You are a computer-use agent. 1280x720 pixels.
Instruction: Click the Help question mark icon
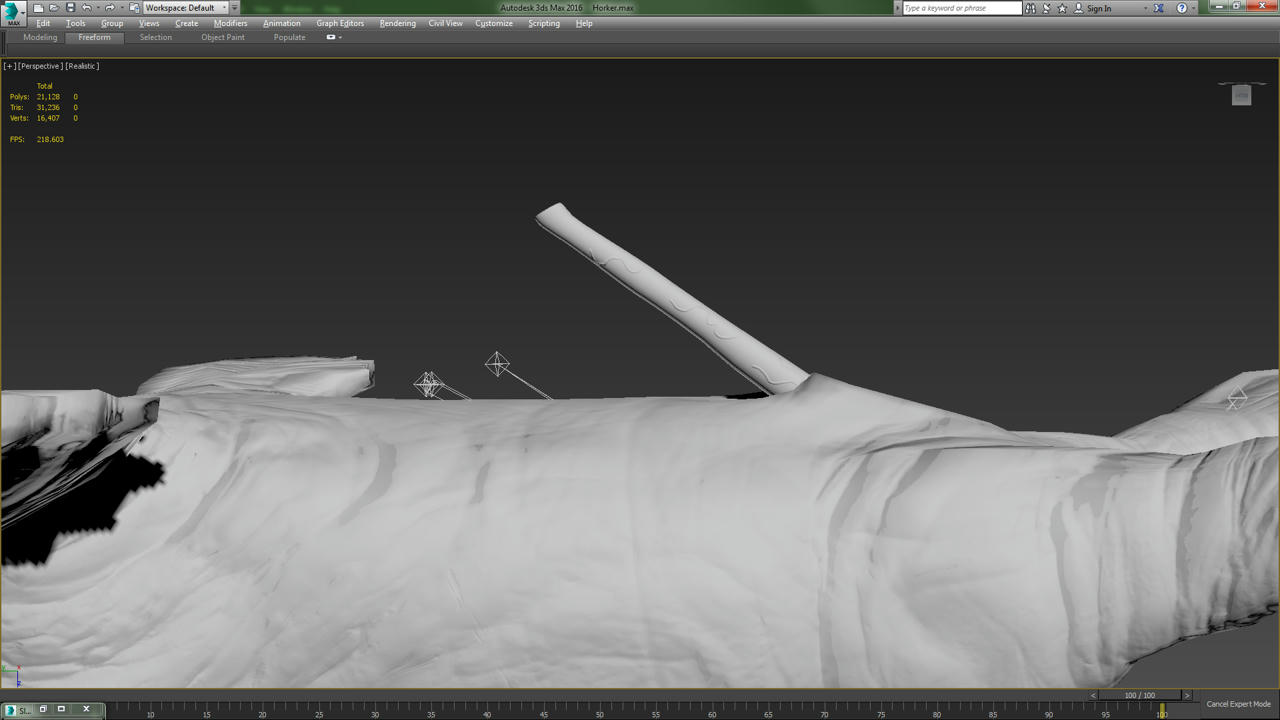coord(1182,8)
